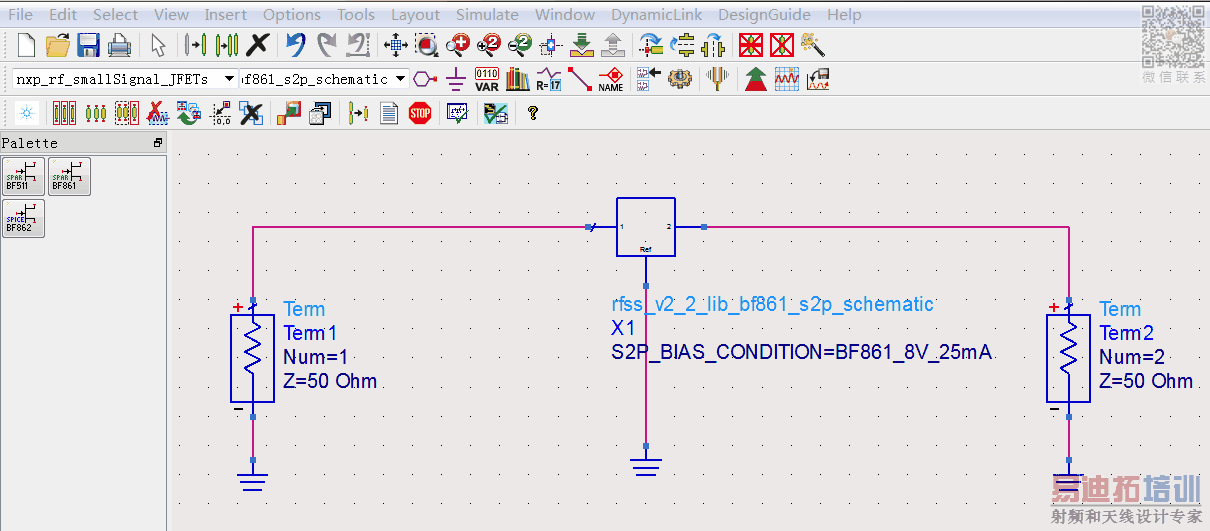
Task: Open the data display waveform icon
Action: (787, 79)
